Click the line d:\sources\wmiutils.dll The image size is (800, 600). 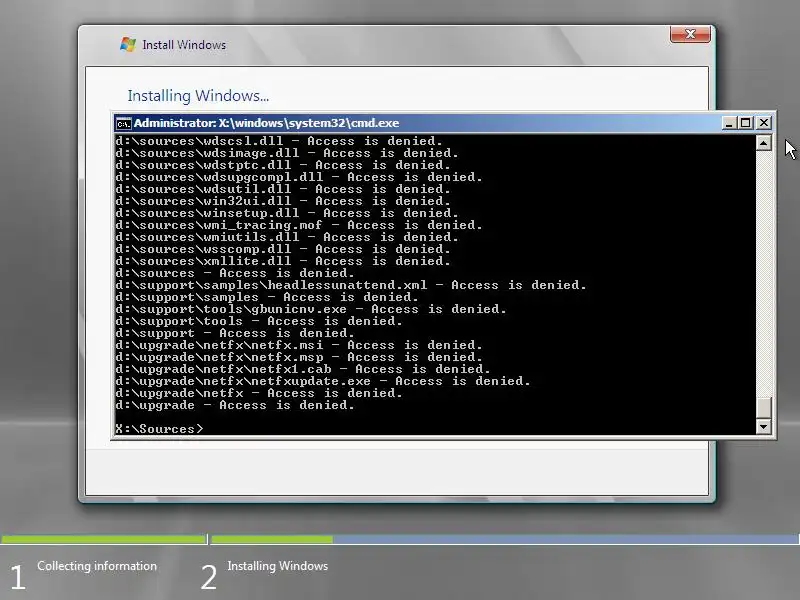(x=287, y=237)
